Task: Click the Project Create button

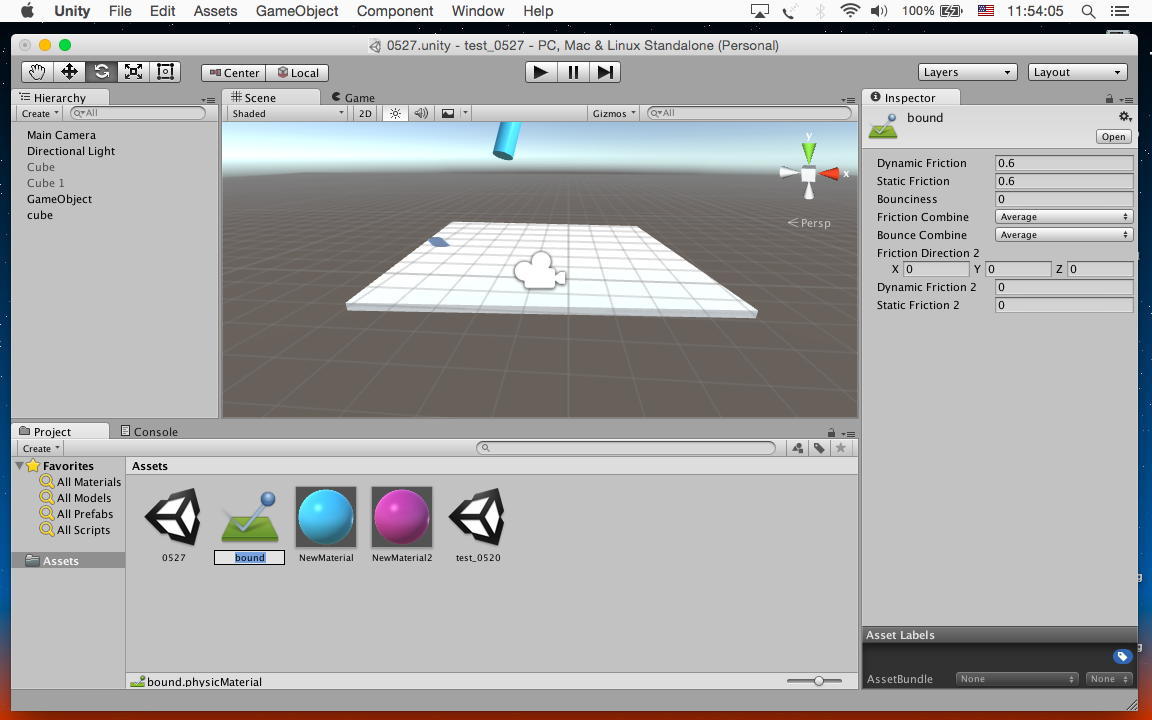Action: click(x=40, y=448)
